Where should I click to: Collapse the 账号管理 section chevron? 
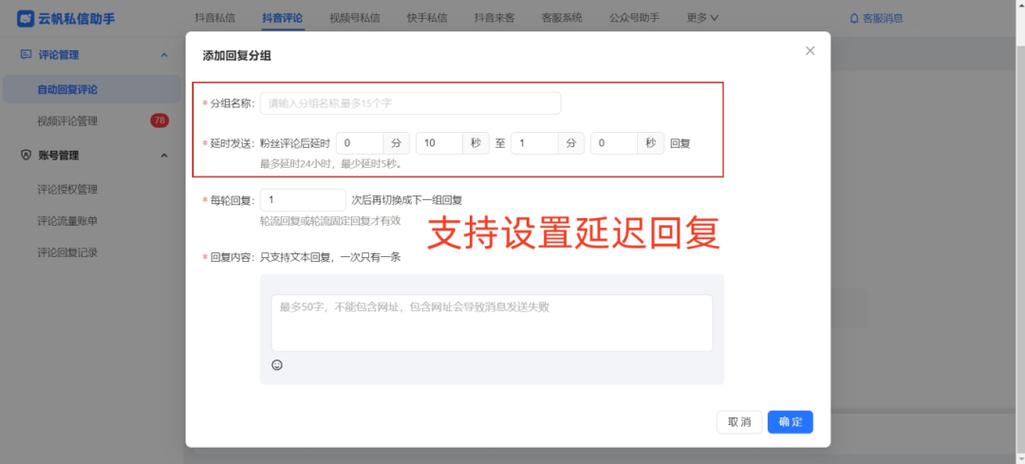pyautogui.click(x=164, y=155)
